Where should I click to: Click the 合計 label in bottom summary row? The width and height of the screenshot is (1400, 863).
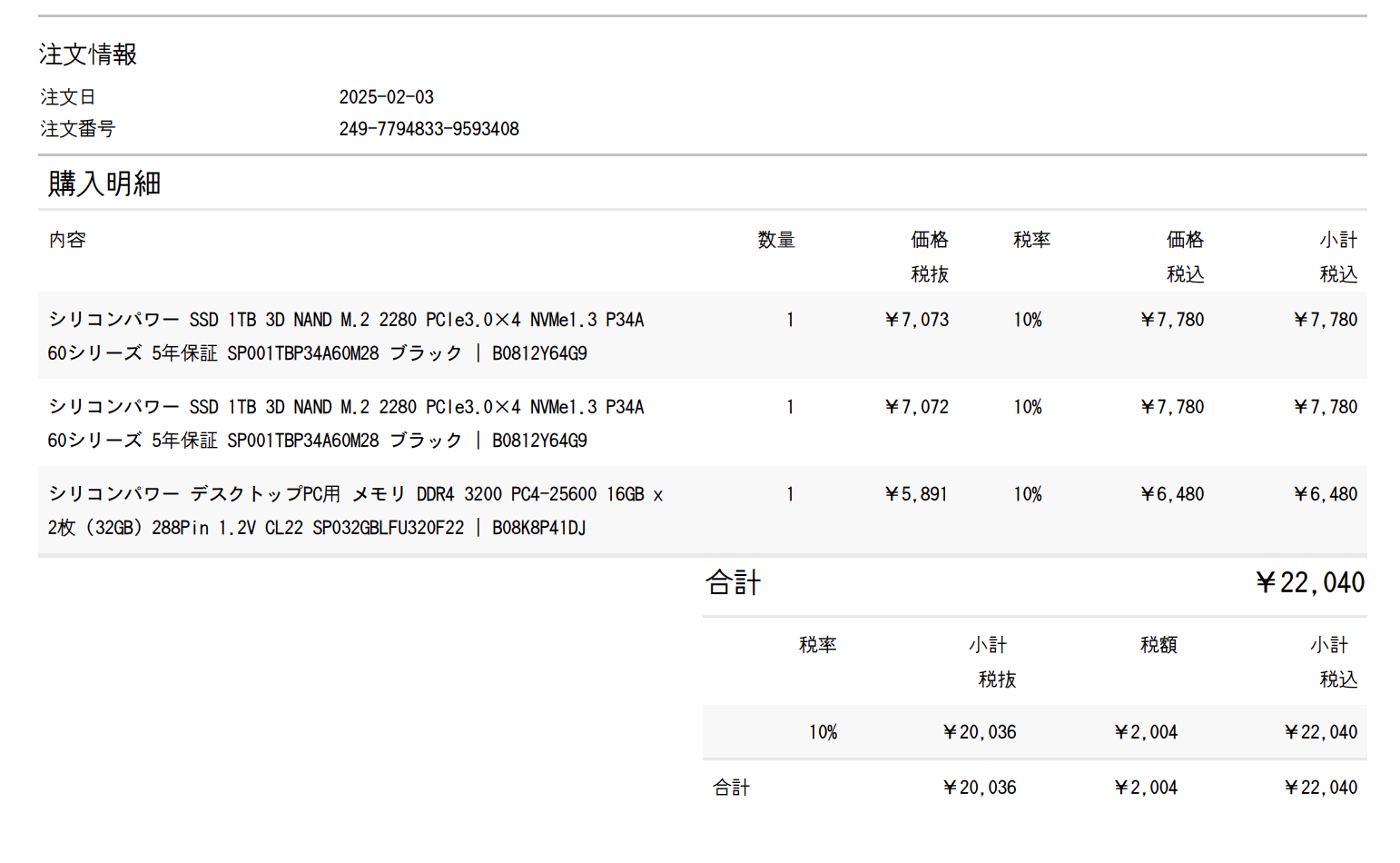coord(732,788)
